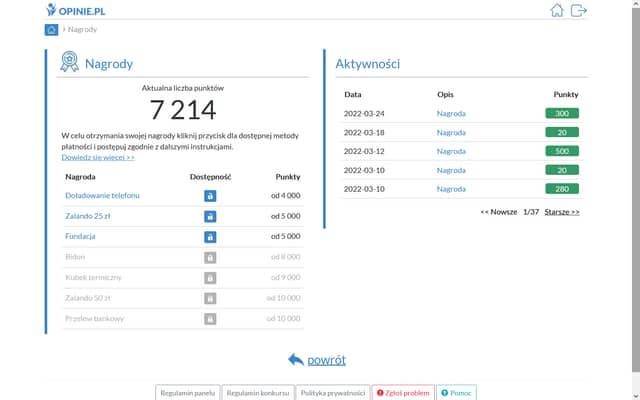
Task: Select the Fundacja reward link
Action: pyautogui.click(x=80, y=237)
